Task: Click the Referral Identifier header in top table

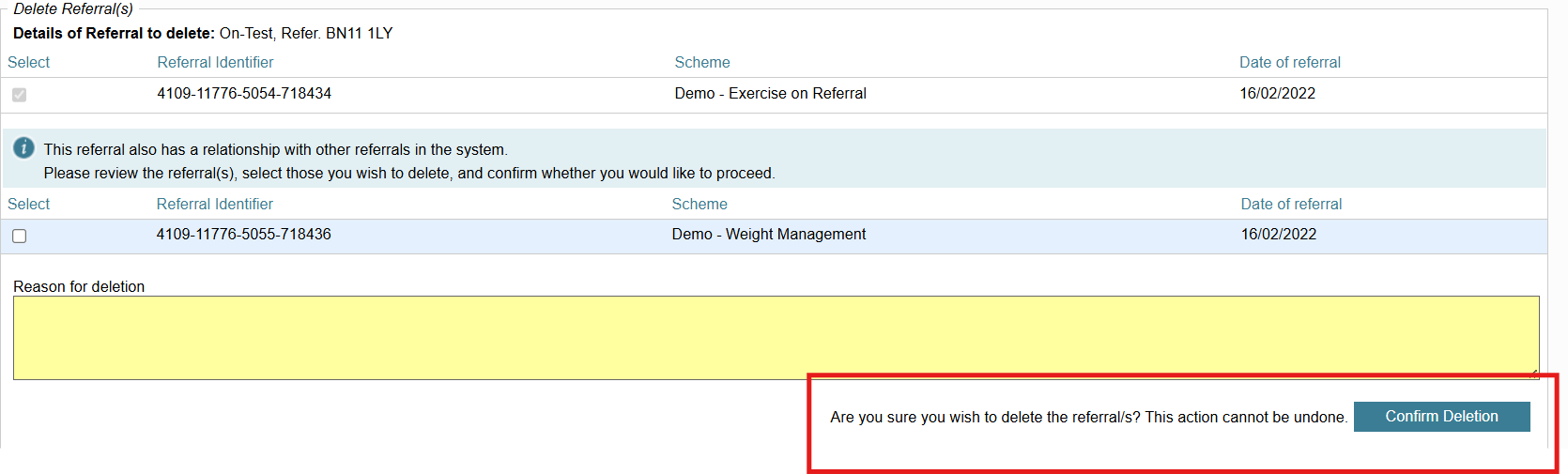Action: tap(215, 62)
